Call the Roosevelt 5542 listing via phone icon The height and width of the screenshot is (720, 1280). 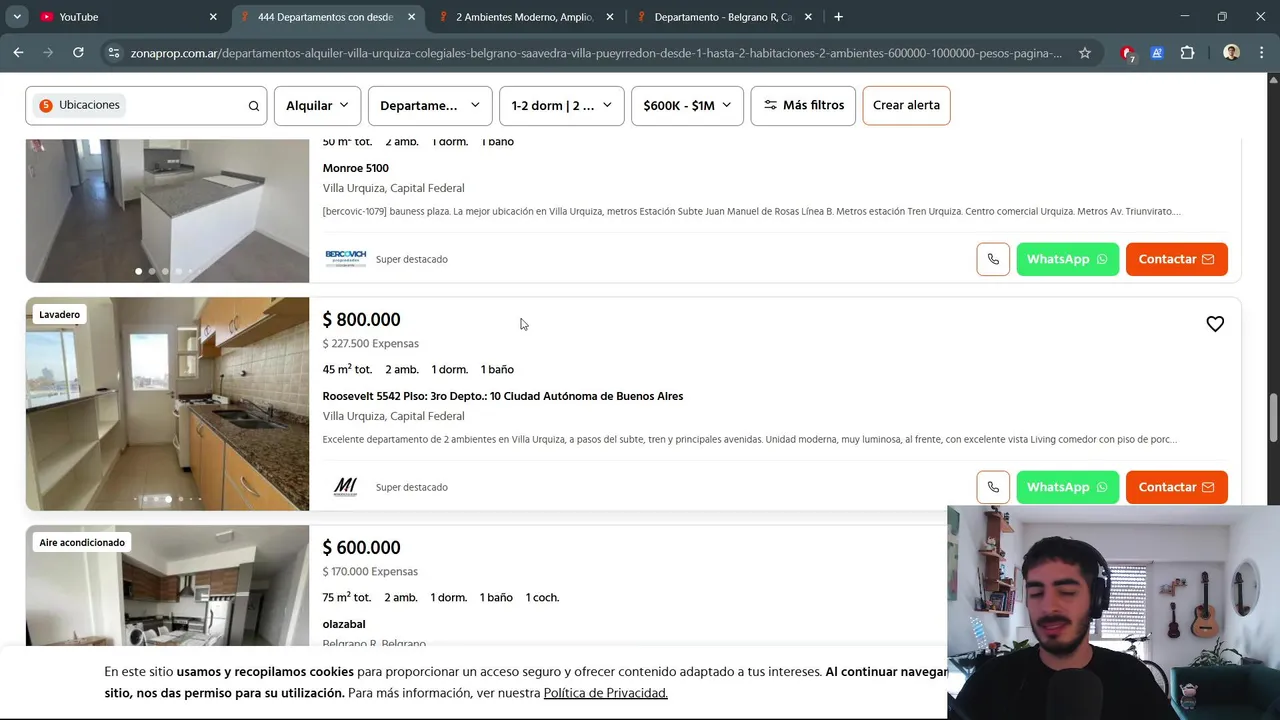tap(993, 487)
